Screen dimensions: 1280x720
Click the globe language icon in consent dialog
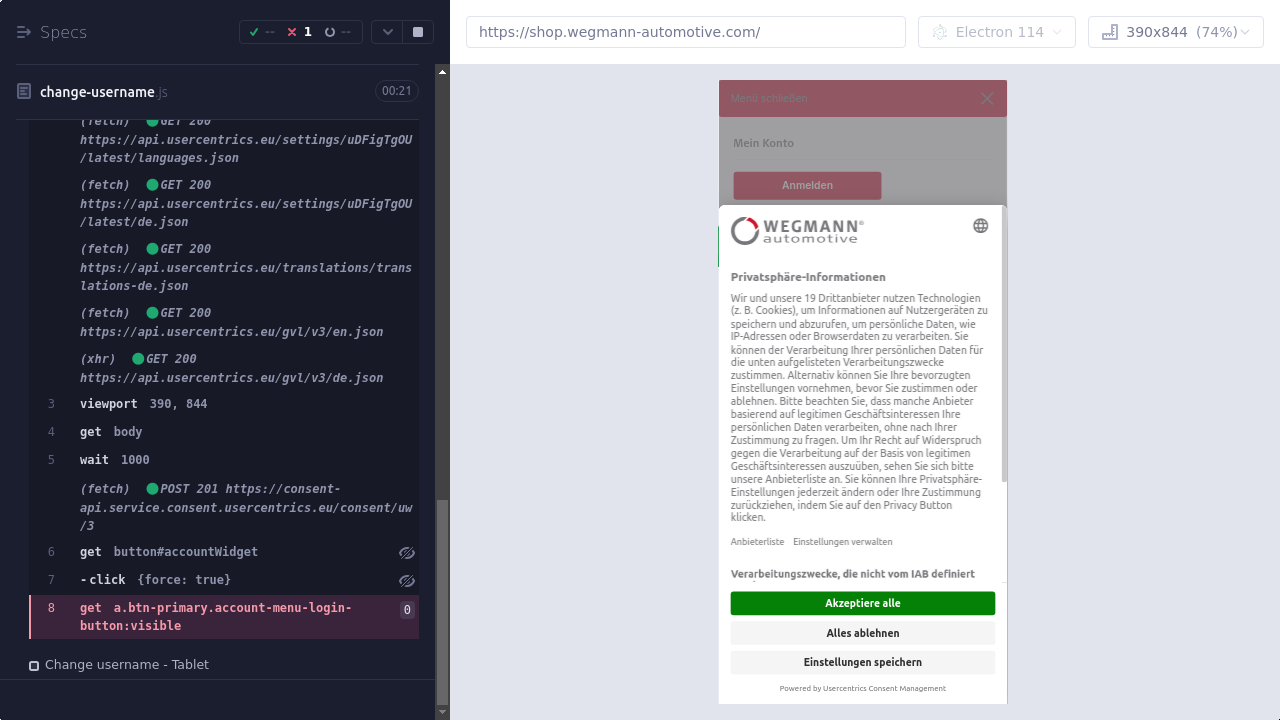980,226
